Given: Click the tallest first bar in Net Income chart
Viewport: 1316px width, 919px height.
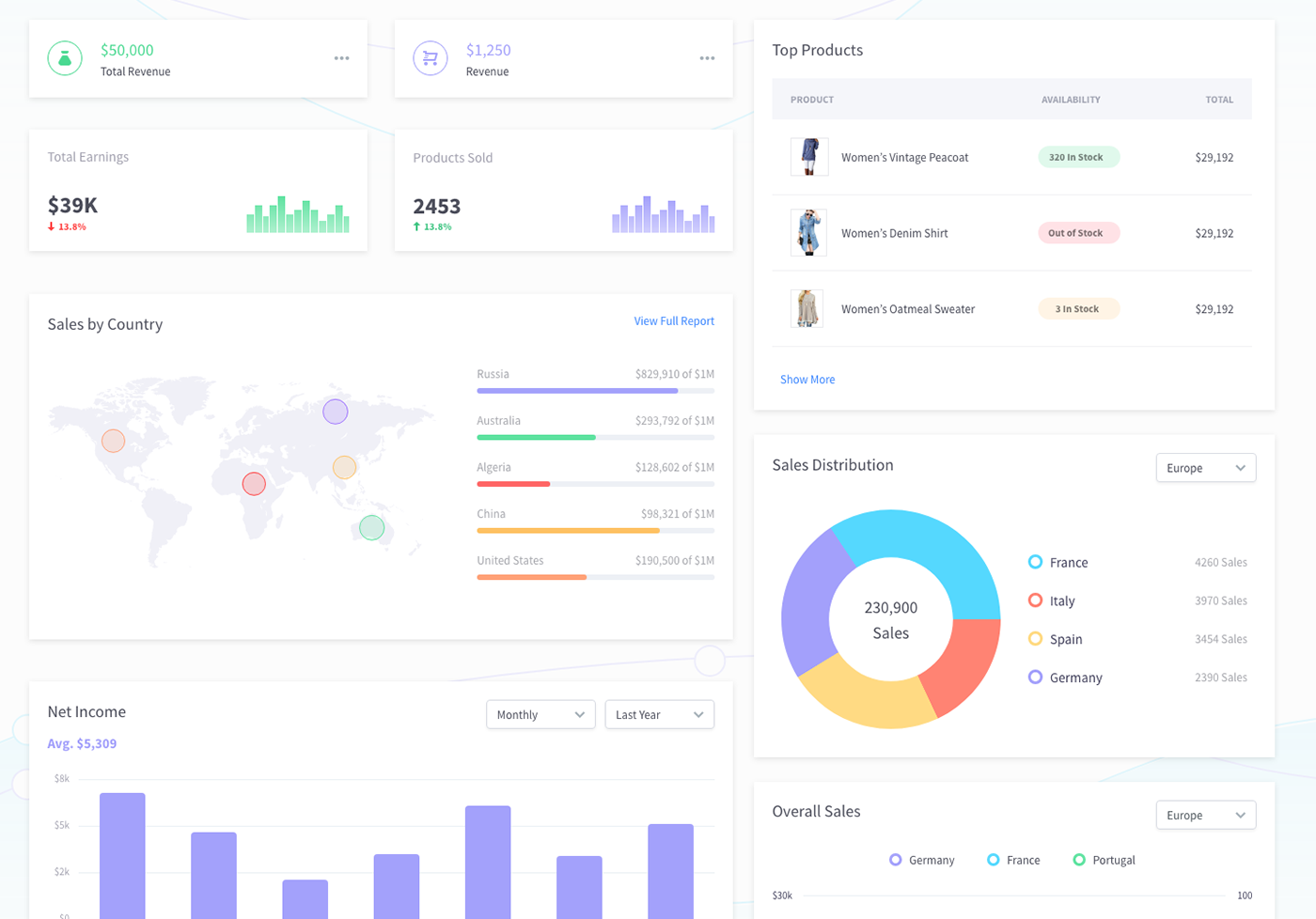Looking at the screenshot, I should (122, 855).
